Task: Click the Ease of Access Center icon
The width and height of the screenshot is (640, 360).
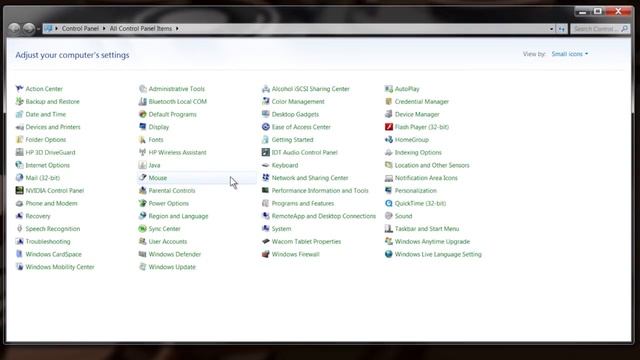Action: [266, 127]
